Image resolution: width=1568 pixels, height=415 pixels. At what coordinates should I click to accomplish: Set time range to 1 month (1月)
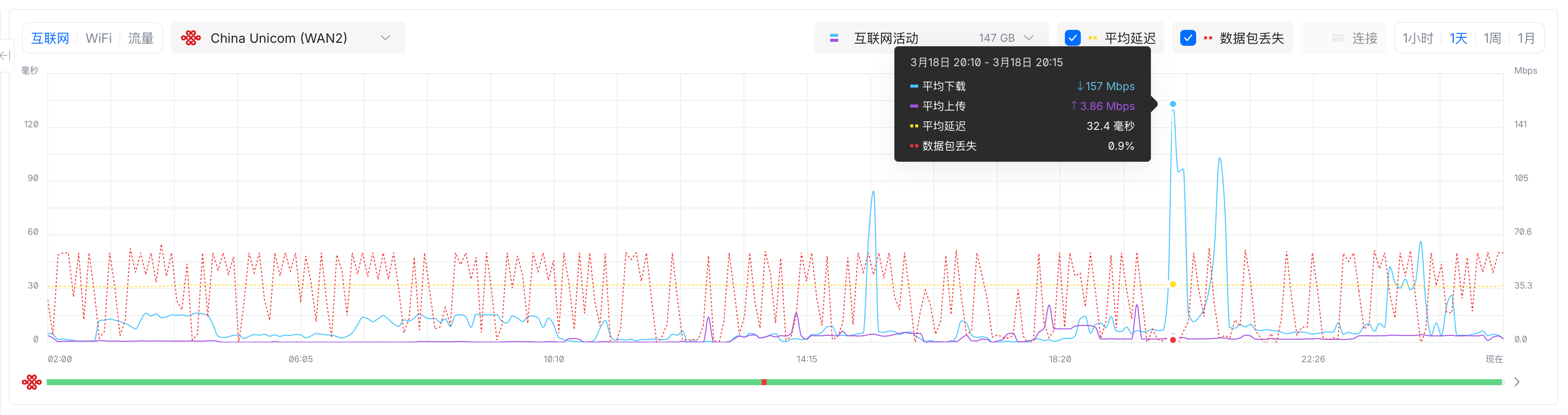click(1526, 38)
